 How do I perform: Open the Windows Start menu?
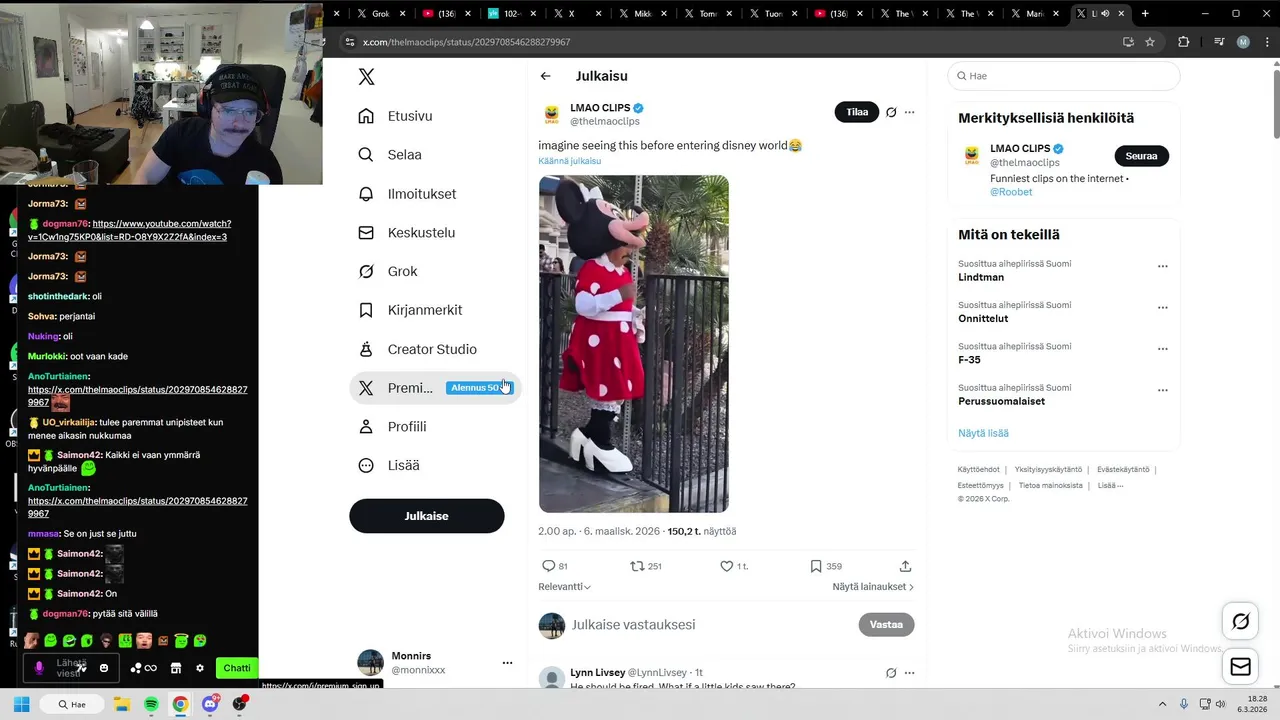tap(22, 704)
